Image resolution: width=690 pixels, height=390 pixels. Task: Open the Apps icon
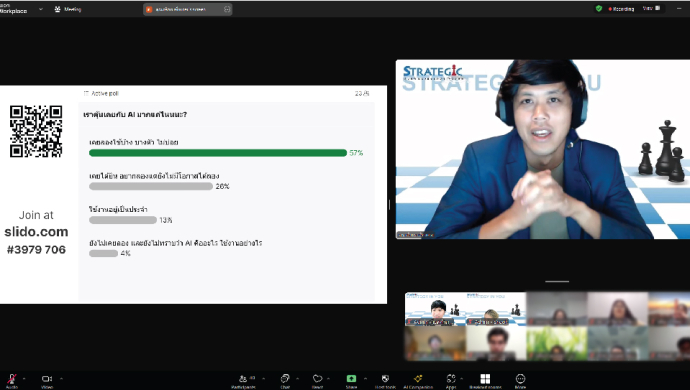coord(451,379)
